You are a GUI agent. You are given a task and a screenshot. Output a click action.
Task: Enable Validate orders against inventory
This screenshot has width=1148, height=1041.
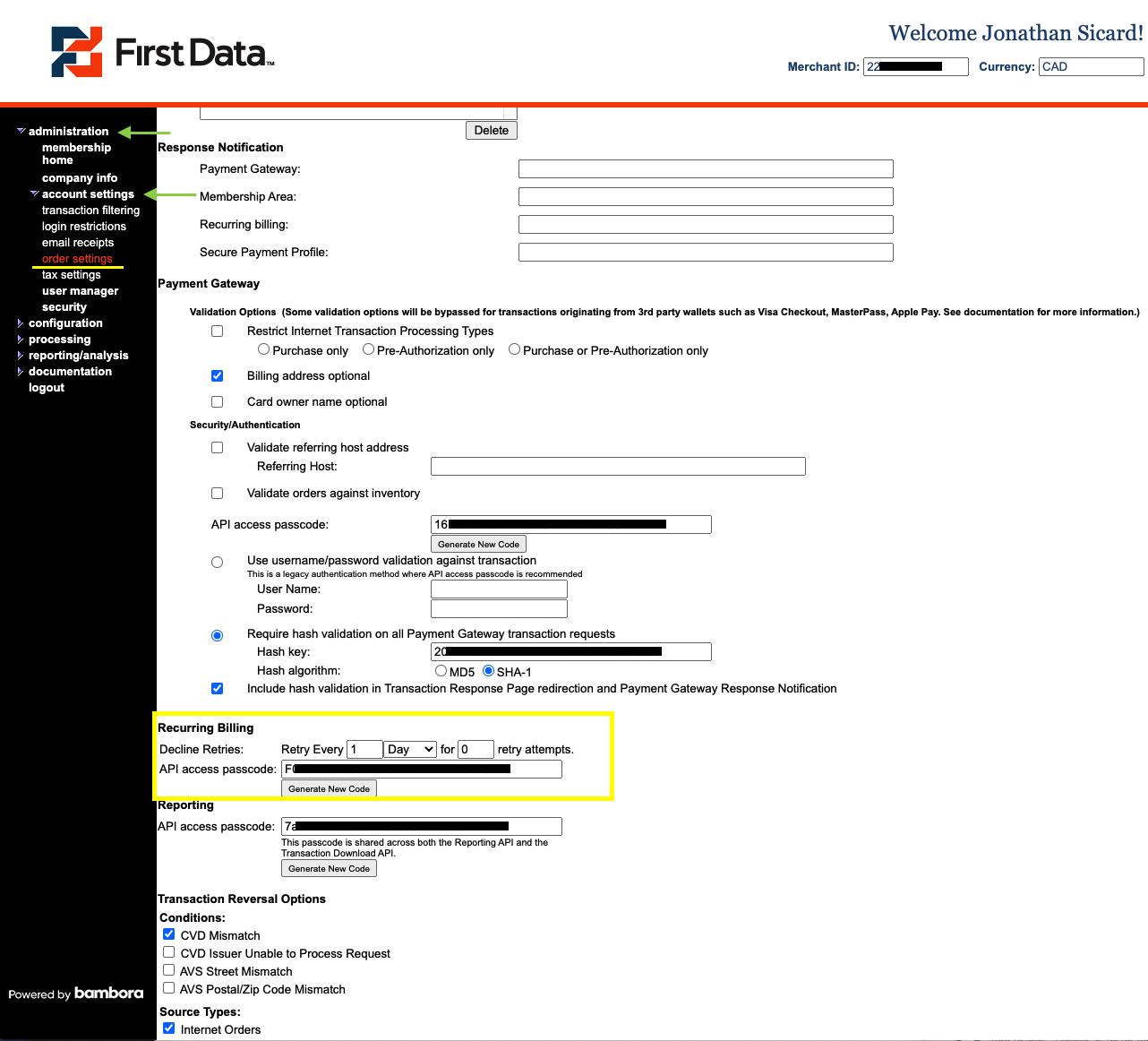[217, 493]
